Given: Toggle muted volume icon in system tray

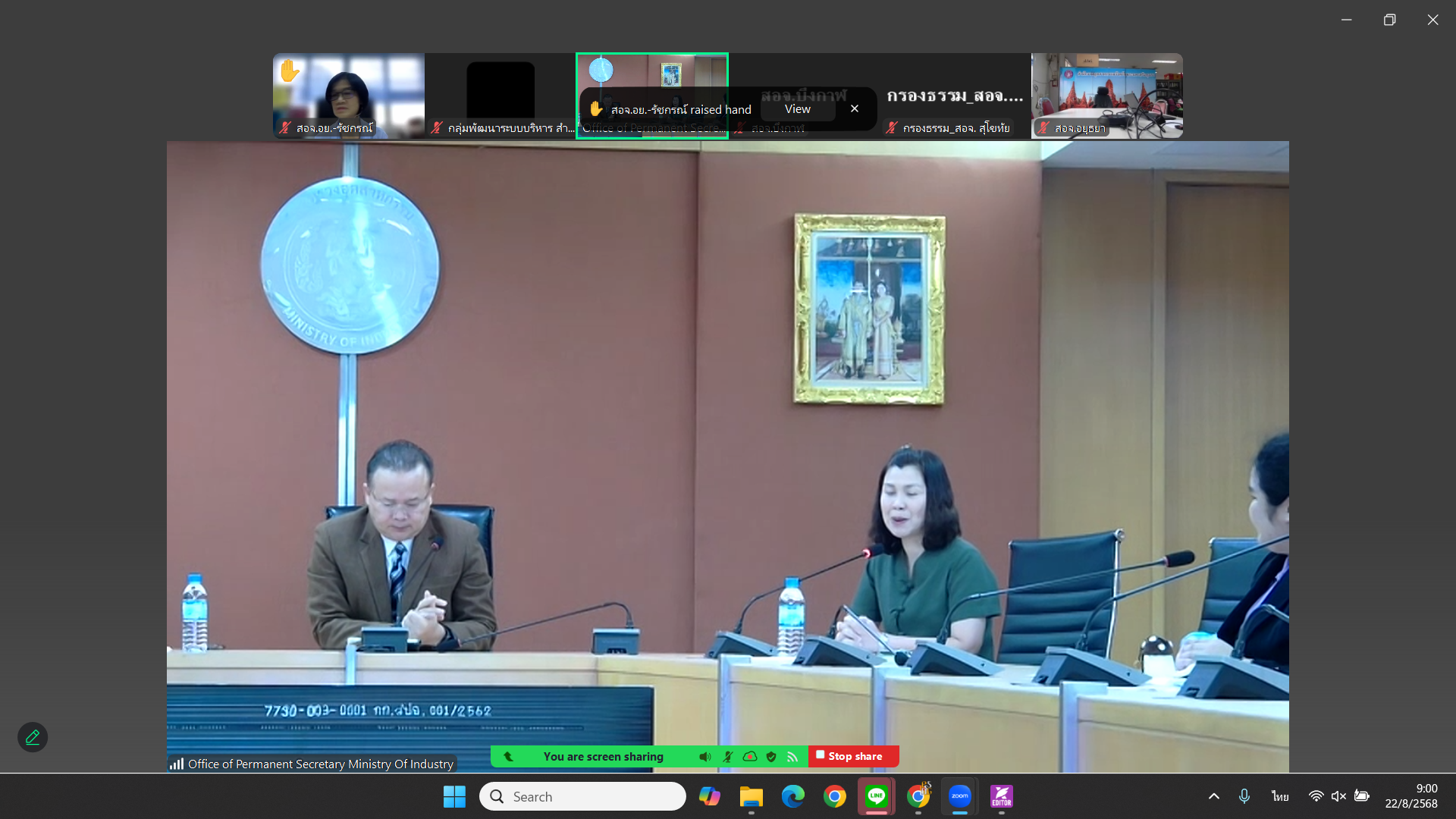Looking at the screenshot, I should coord(1338,796).
